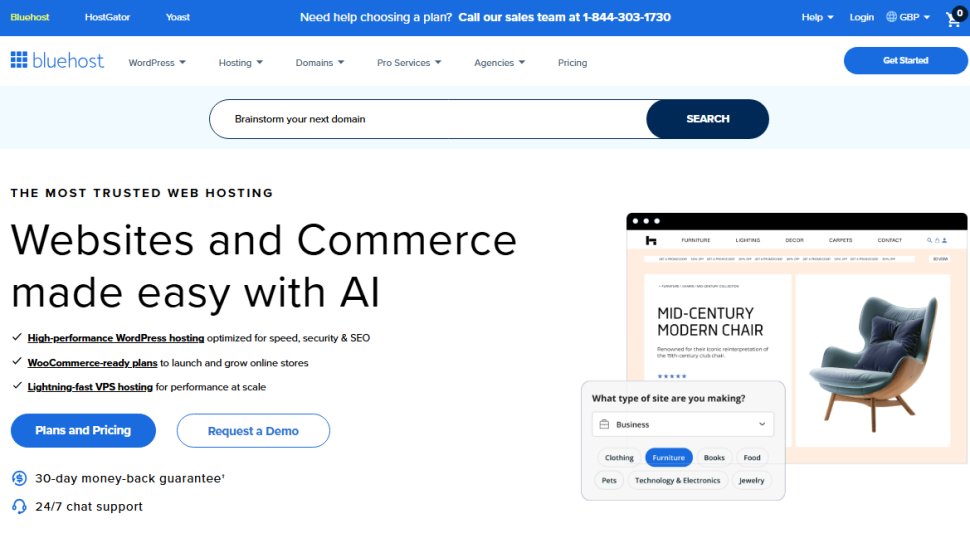Select the Technology & Electronics chip

point(677,480)
